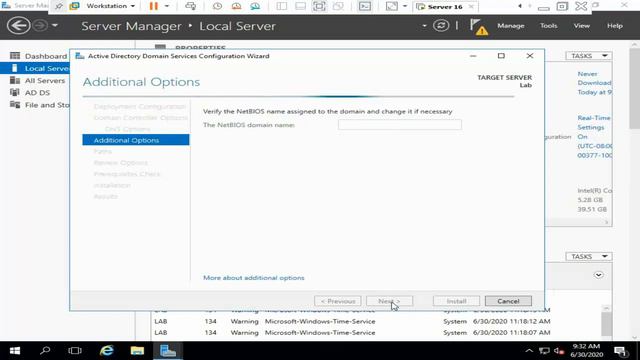Open navigation history dropdown beside forward arrow

tap(55, 26)
